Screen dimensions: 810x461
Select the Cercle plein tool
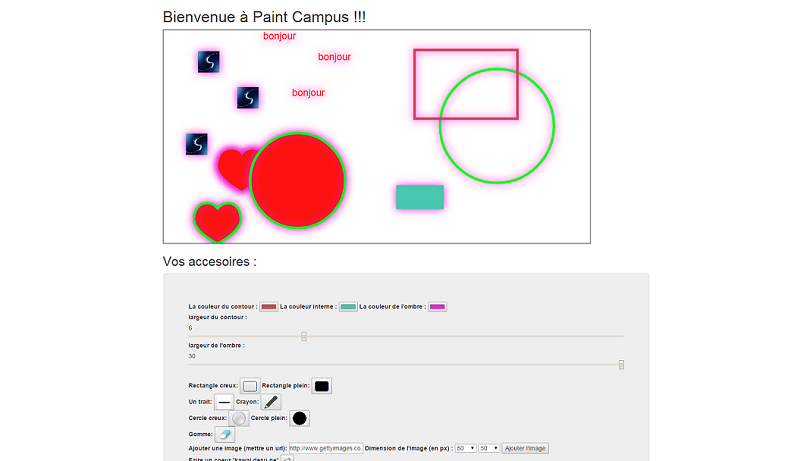(x=300, y=418)
